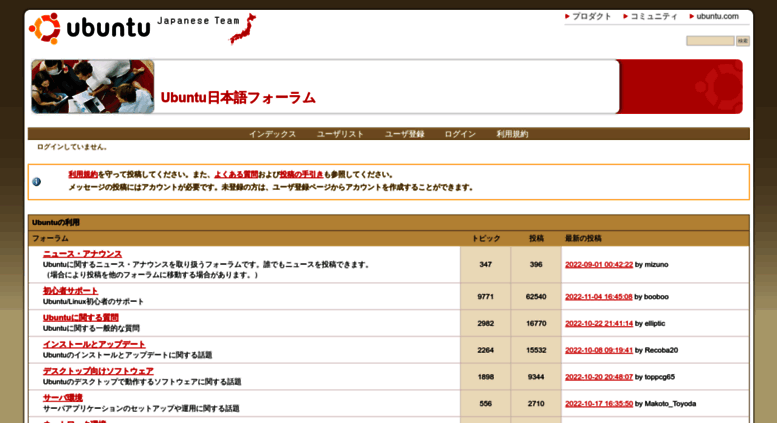Open the インストールとアップデート forum

(94, 344)
